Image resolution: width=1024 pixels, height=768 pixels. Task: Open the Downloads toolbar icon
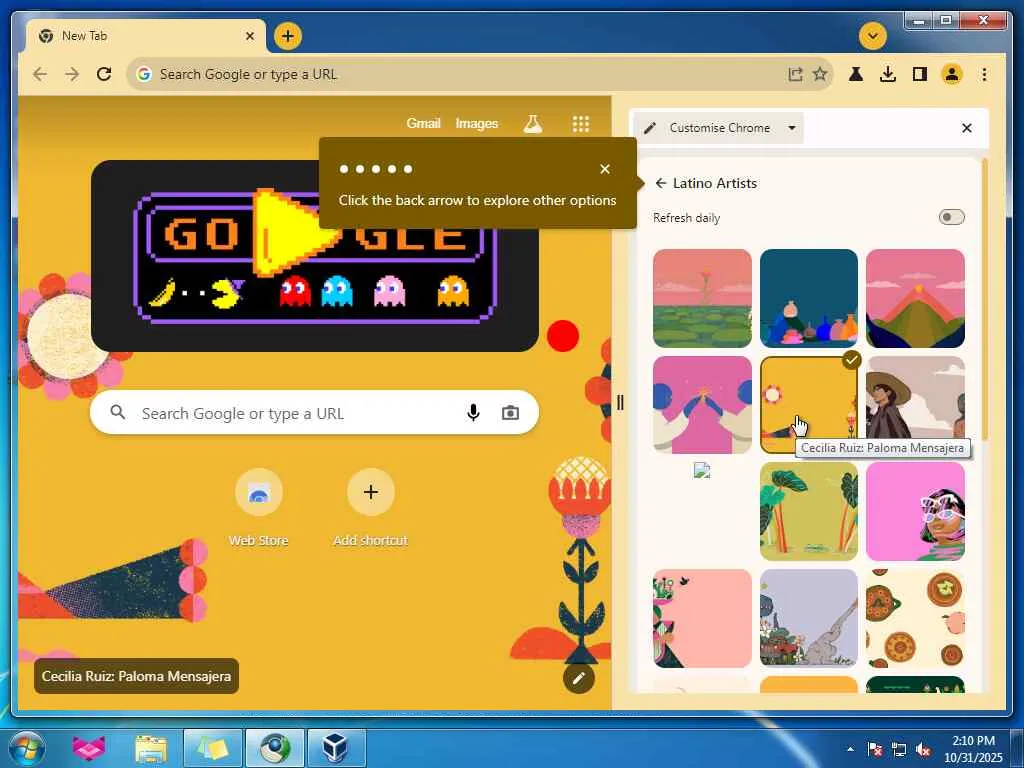coord(888,74)
